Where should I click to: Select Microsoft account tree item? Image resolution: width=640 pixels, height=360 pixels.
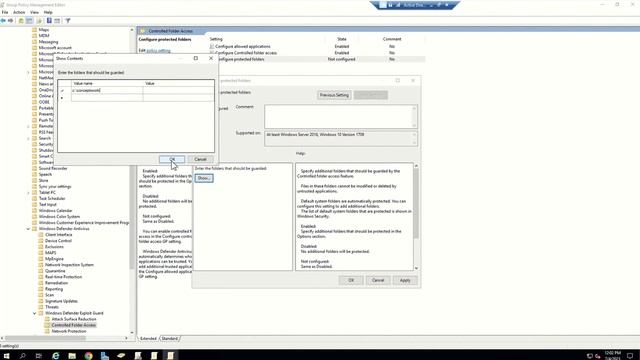click(55, 48)
